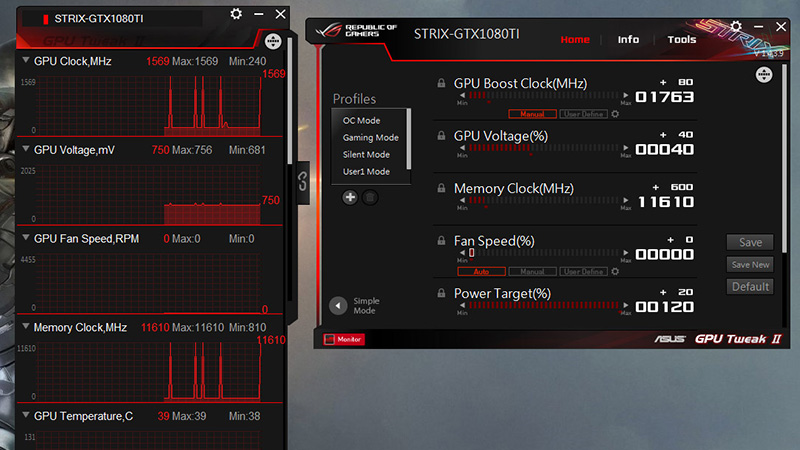Toggle lock for Memory Clock
Image resolution: width=800 pixels, height=450 pixels.
click(x=441, y=188)
